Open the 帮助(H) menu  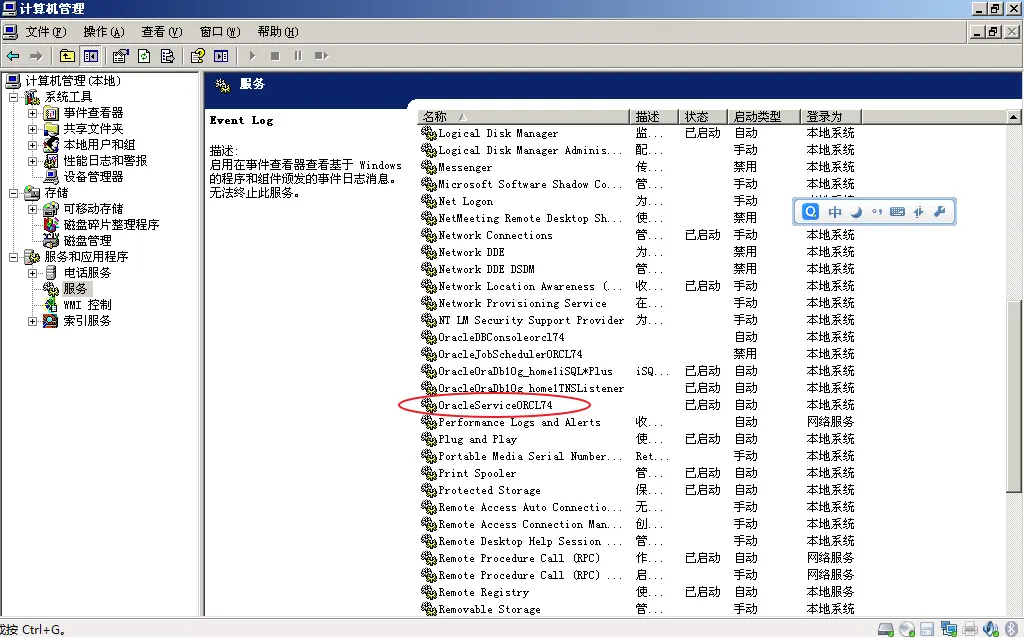[278, 31]
